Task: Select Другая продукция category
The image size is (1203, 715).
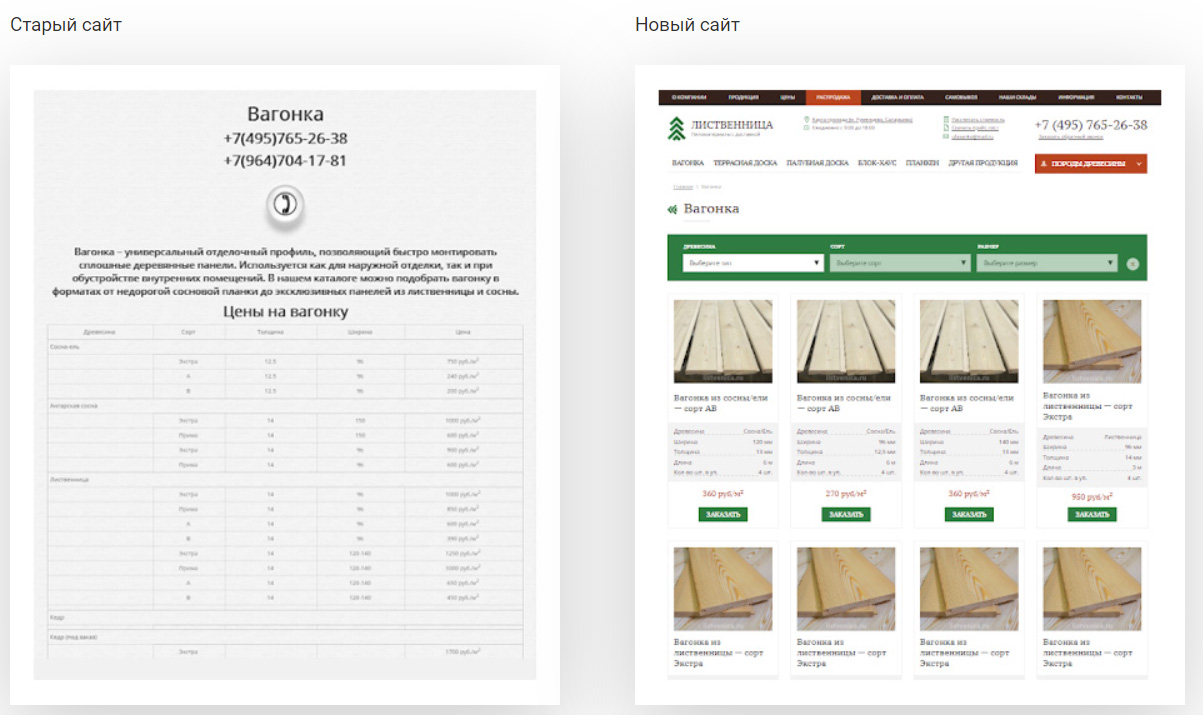Action: coord(983,163)
